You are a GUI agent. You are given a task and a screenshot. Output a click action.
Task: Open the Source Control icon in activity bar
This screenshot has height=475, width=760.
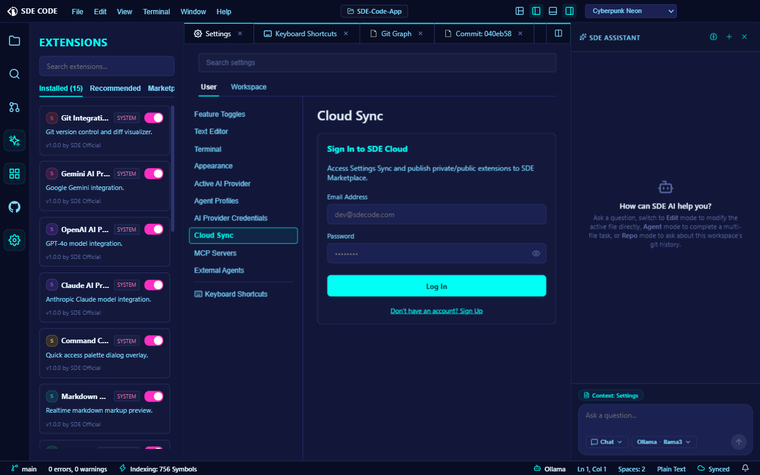[15, 107]
